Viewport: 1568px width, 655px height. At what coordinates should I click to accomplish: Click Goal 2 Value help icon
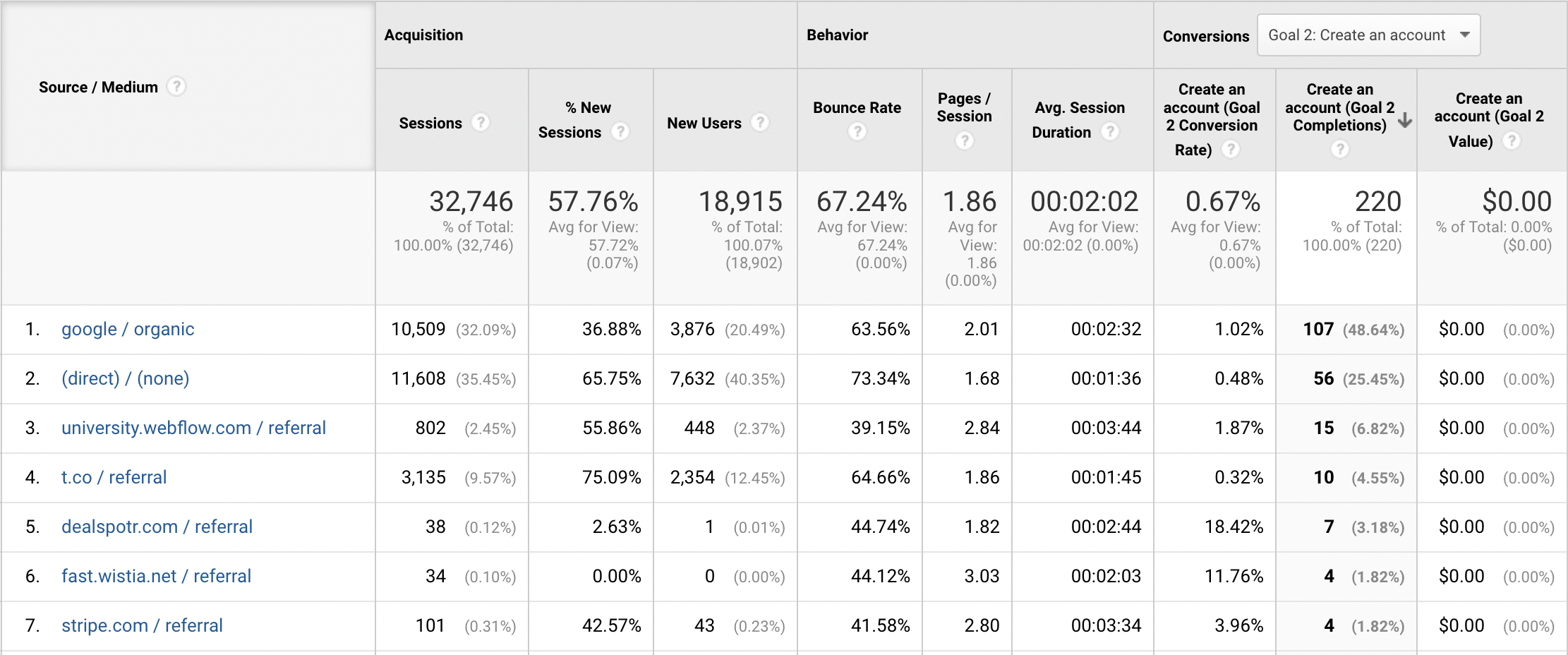pyautogui.click(x=1512, y=141)
